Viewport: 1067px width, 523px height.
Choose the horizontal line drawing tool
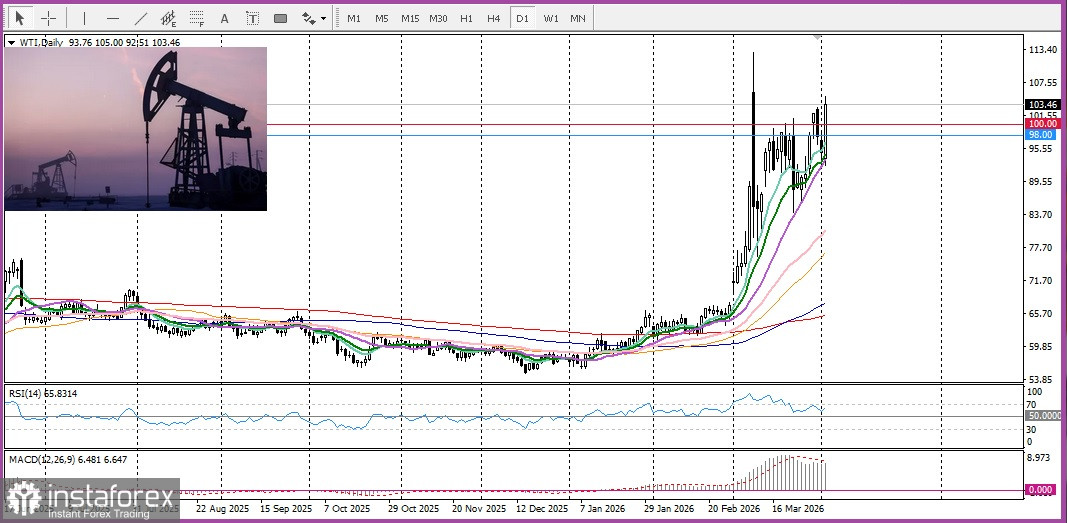pyautogui.click(x=112, y=18)
